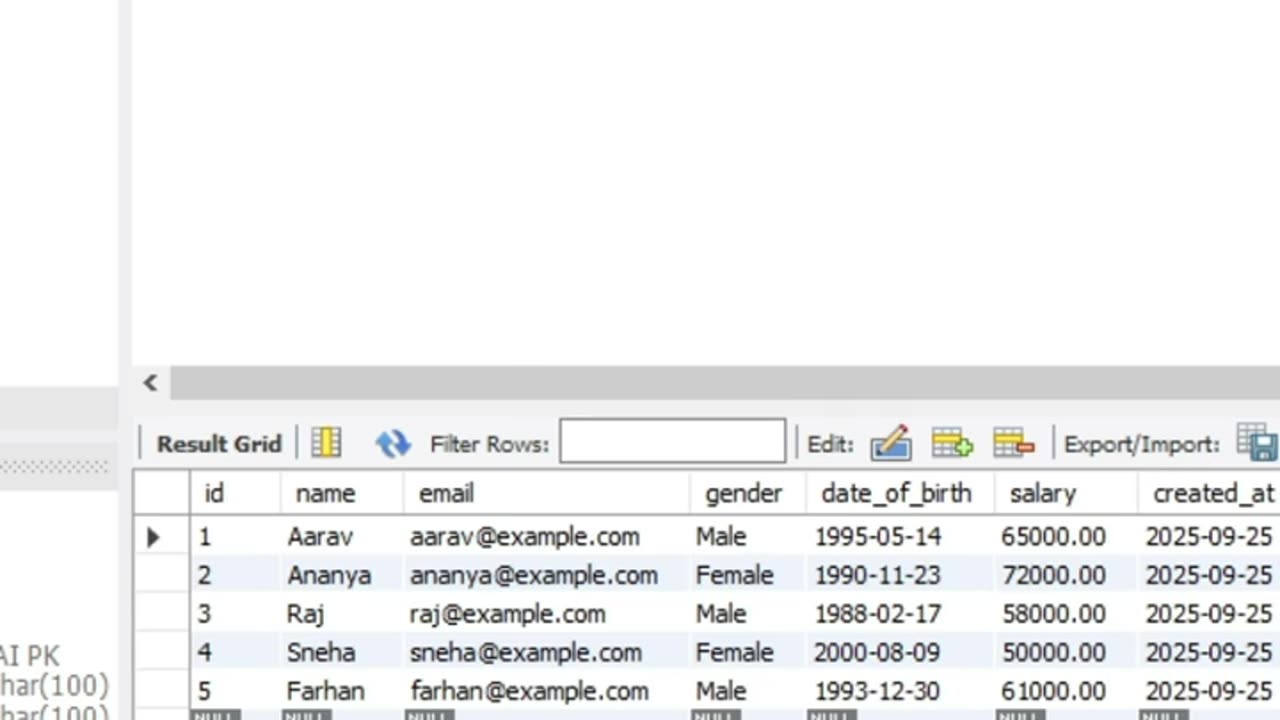1280x720 pixels.
Task: Select the salary cell 58000.00
Action: (x=1065, y=614)
